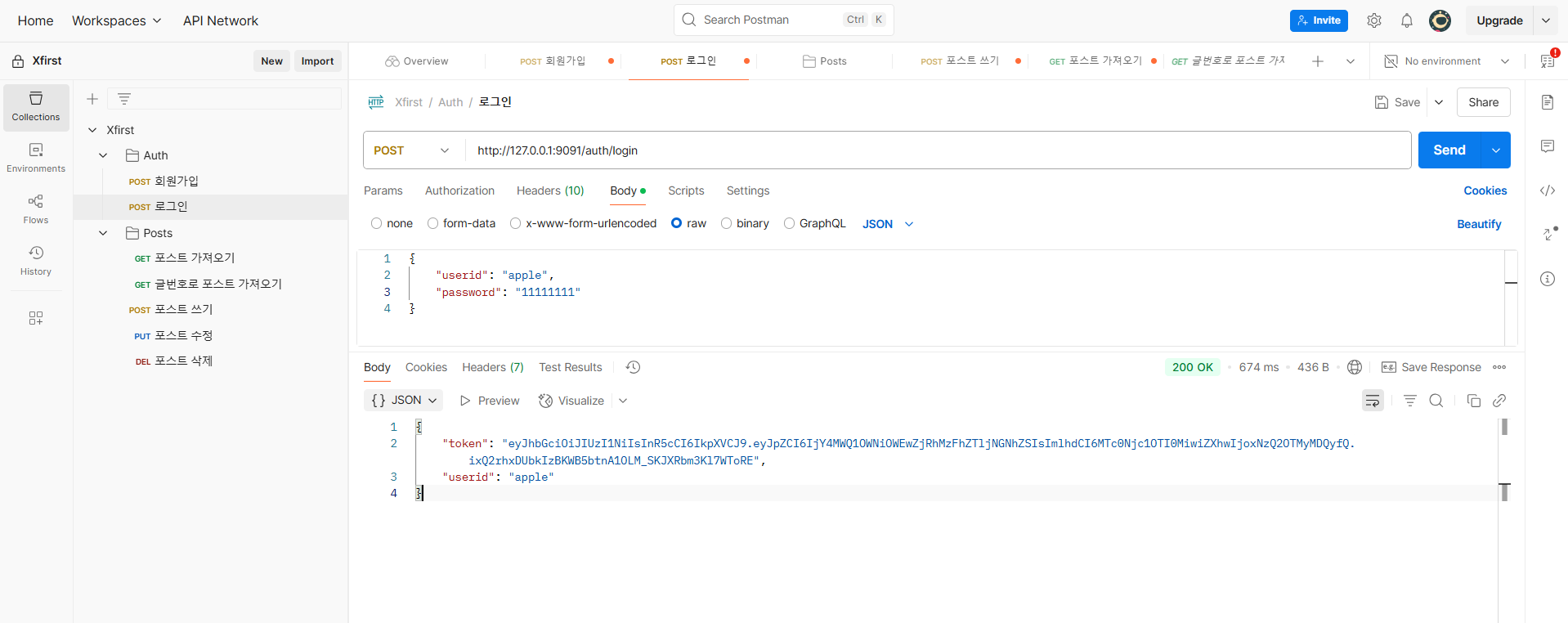Open raw JSON format dropdown

click(888, 224)
